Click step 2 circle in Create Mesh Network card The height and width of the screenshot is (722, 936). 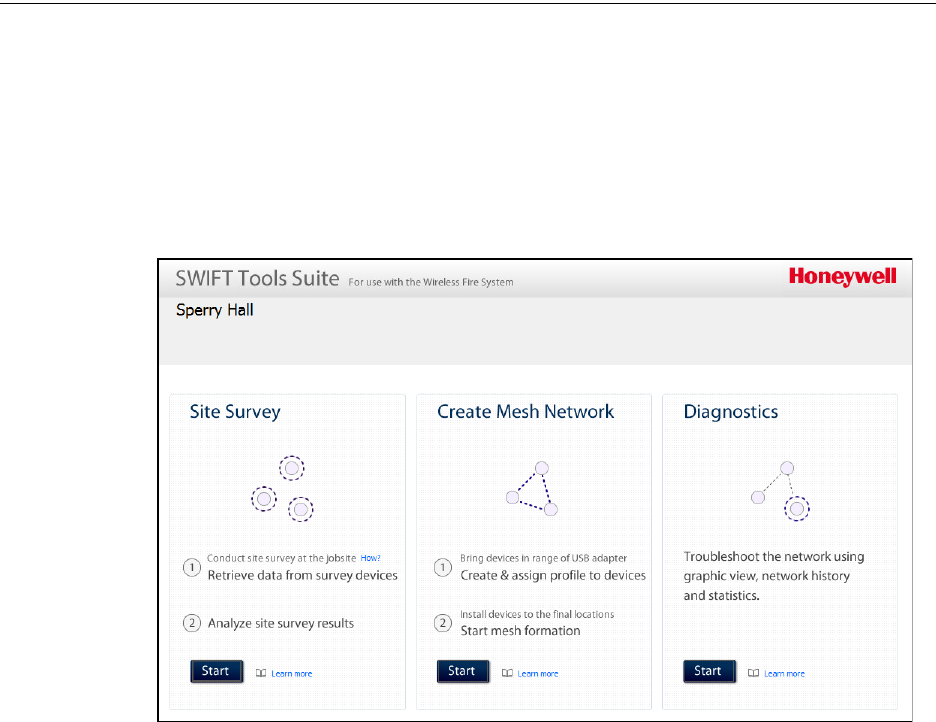pyautogui.click(x=442, y=624)
